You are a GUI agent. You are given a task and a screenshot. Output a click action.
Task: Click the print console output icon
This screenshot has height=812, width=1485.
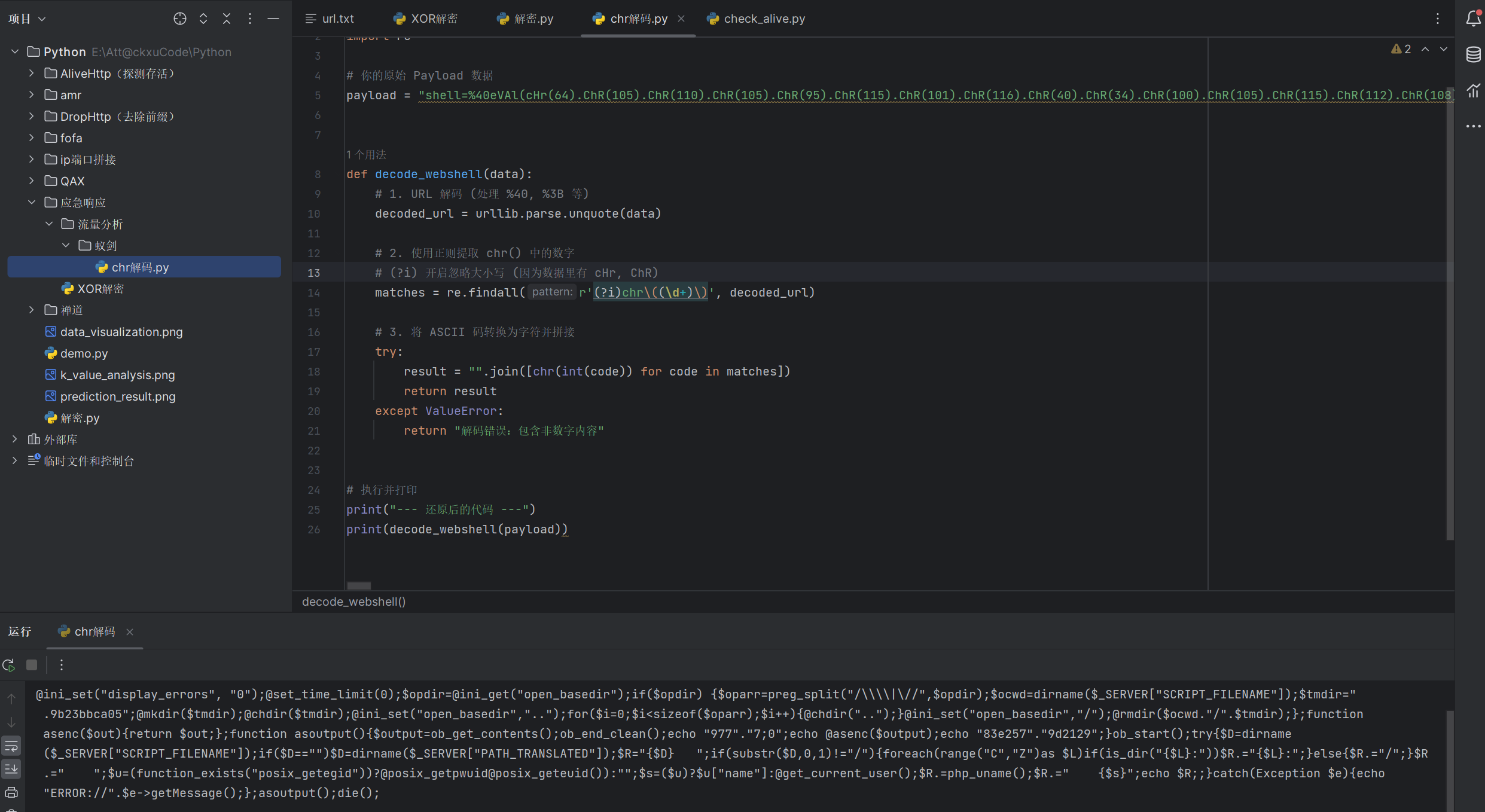pos(11,793)
